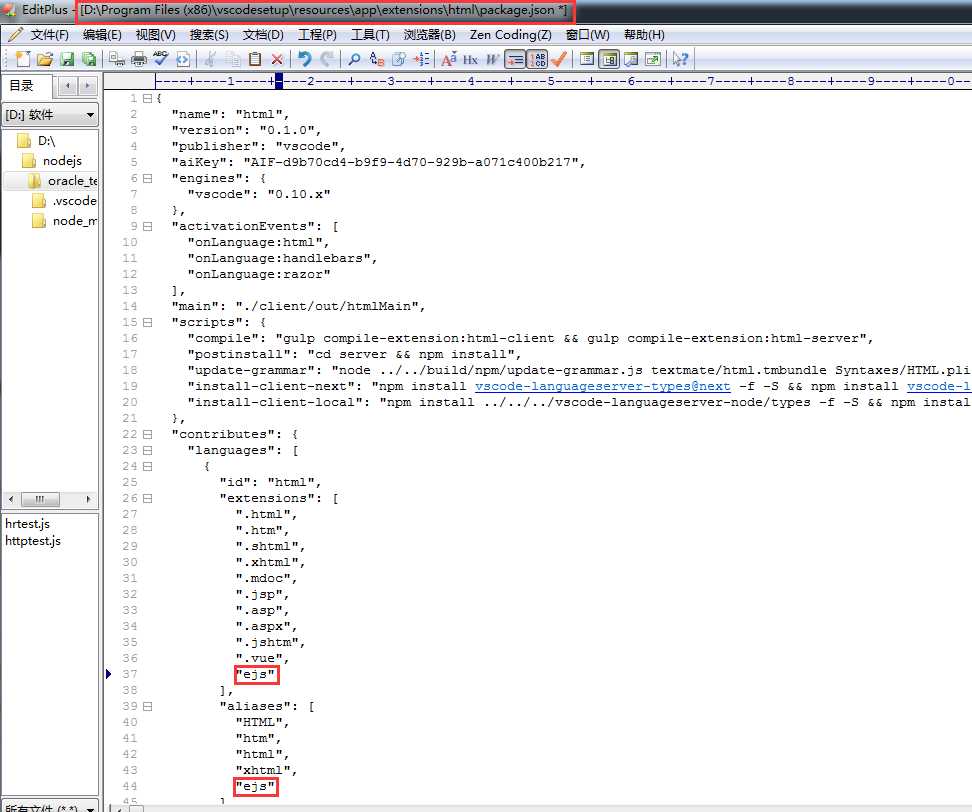Click the context Help pointer icon
This screenshot has height=812, width=972.
[680, 59]
